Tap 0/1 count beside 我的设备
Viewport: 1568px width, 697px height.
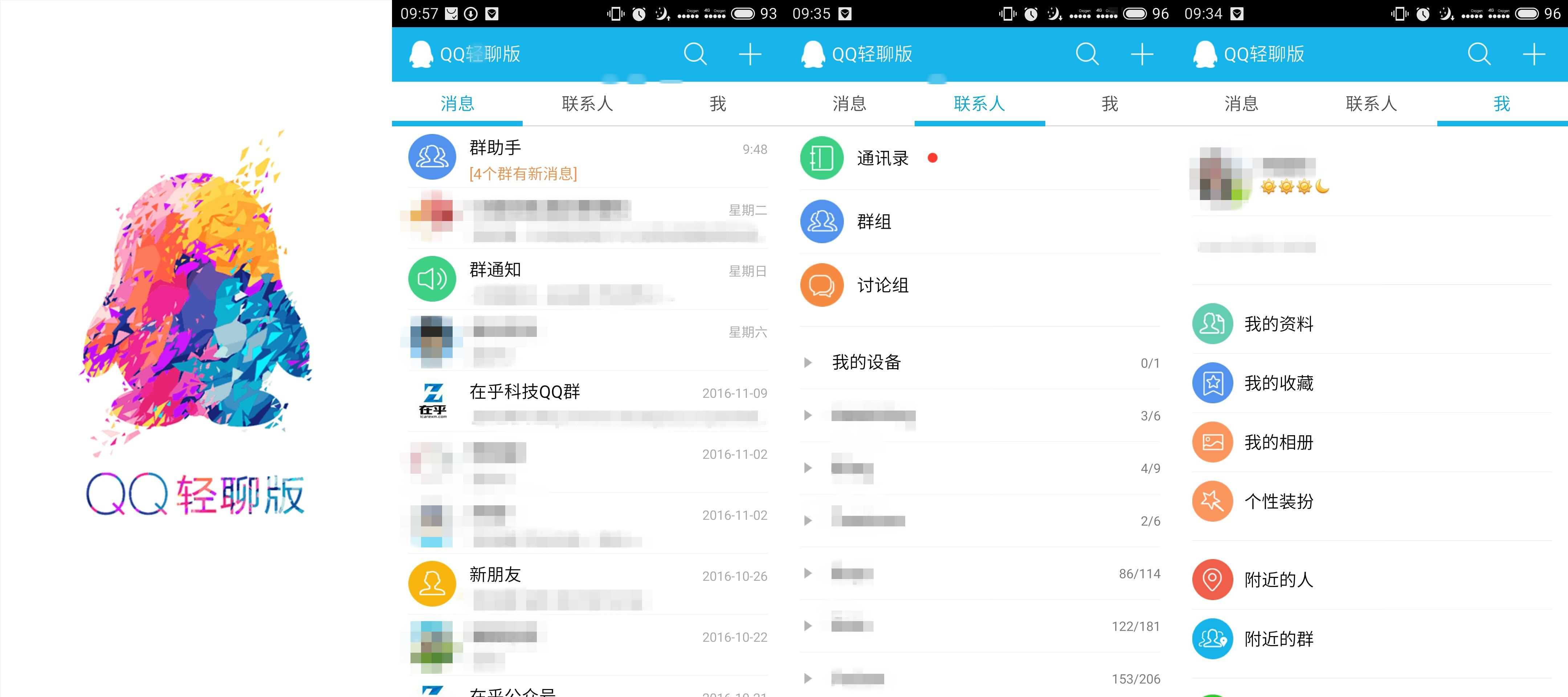point(1150,363)
